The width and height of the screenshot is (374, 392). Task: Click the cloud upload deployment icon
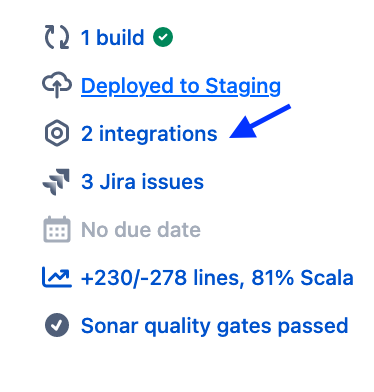[x=57, y=85]
